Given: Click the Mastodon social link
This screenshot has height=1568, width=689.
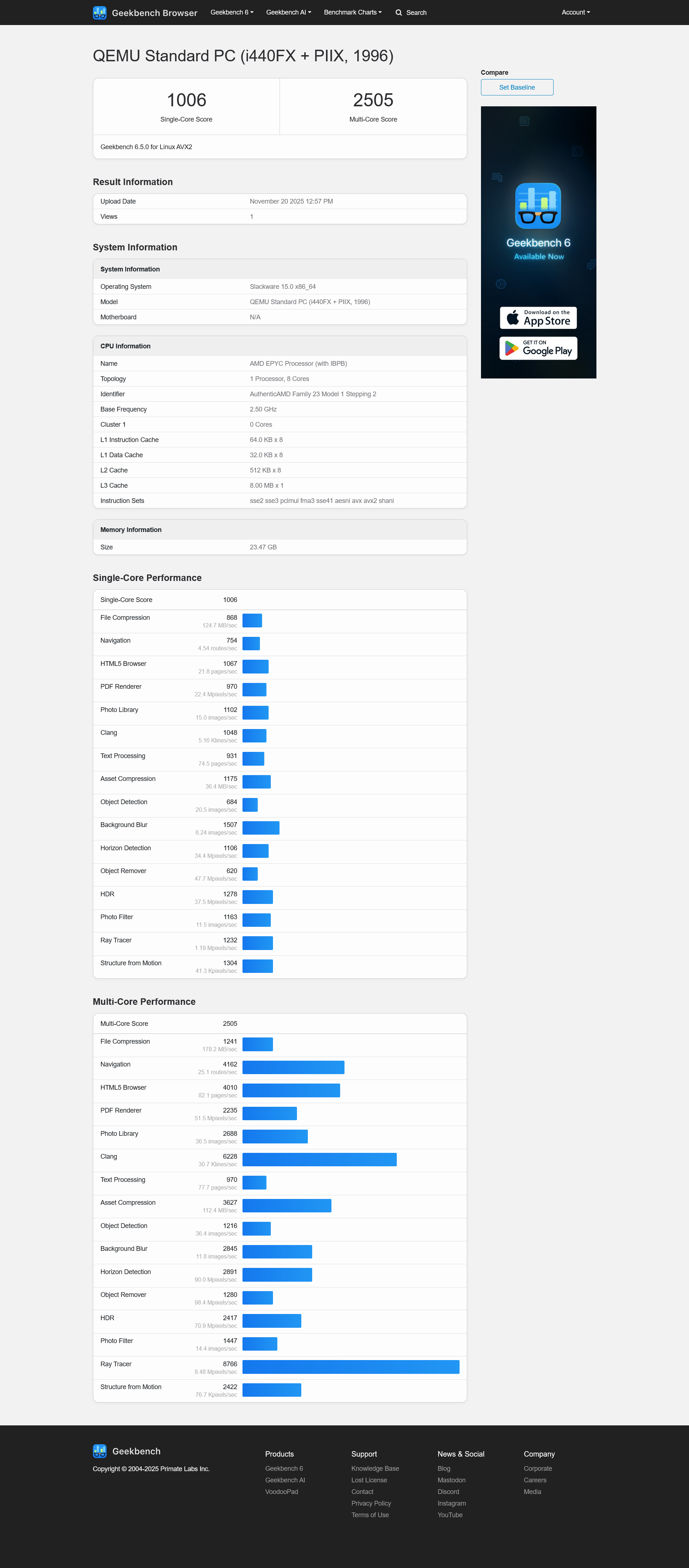Looking at the screenshot, I should pos(452,1480).
